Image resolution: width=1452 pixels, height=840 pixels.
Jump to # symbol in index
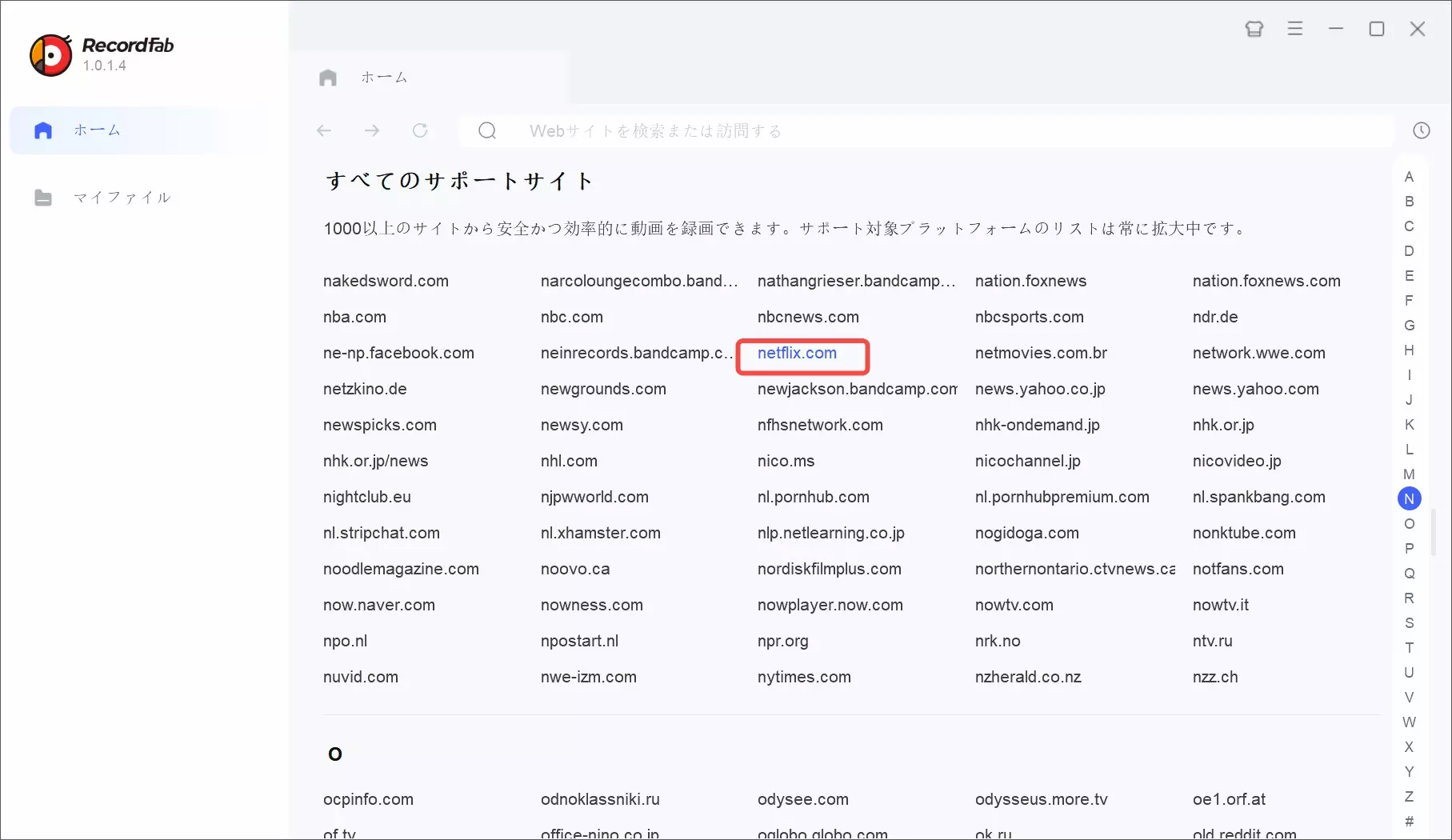click(x=1410, y=822)
